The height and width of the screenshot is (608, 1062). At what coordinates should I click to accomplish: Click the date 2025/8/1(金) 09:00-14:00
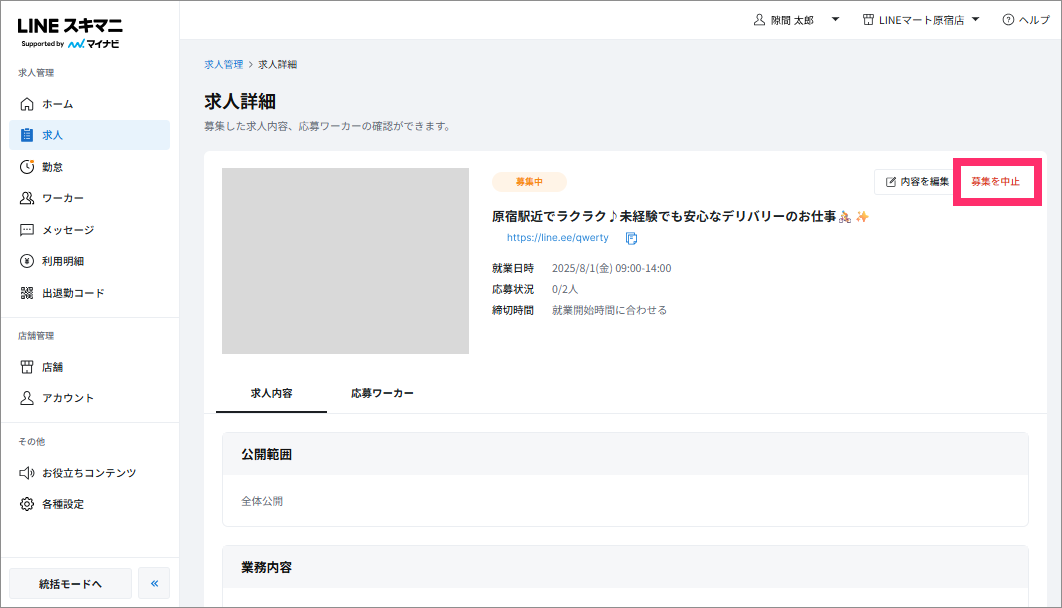click(x=612, y=268)
